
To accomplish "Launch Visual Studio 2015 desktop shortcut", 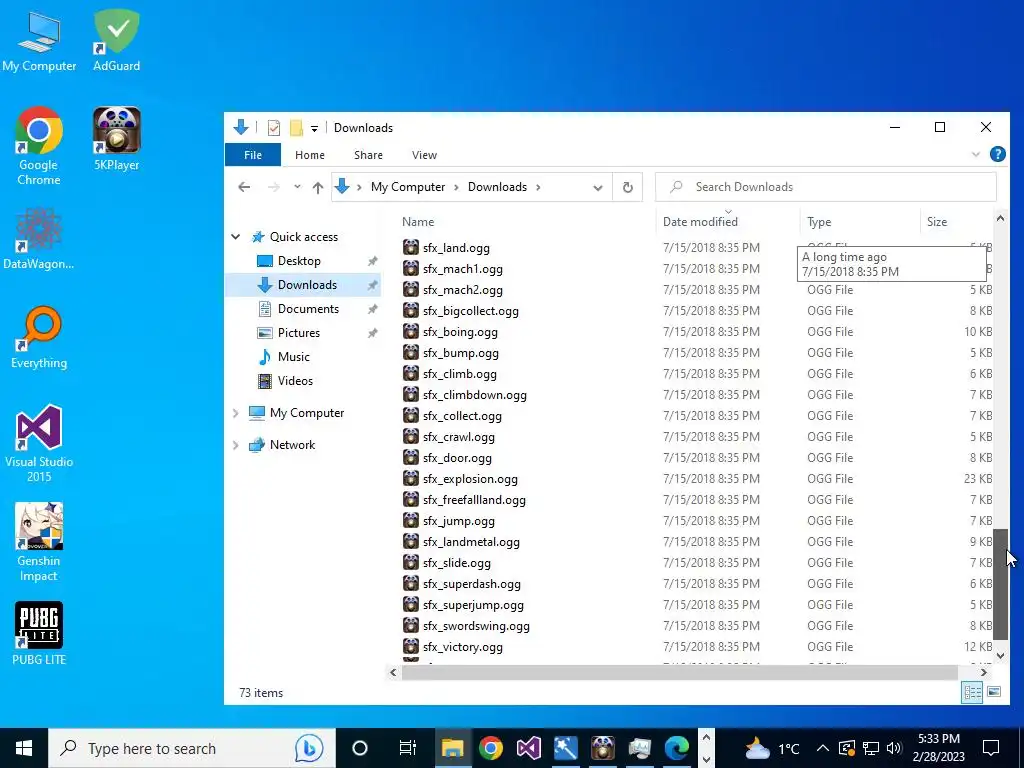I will 39,444.
